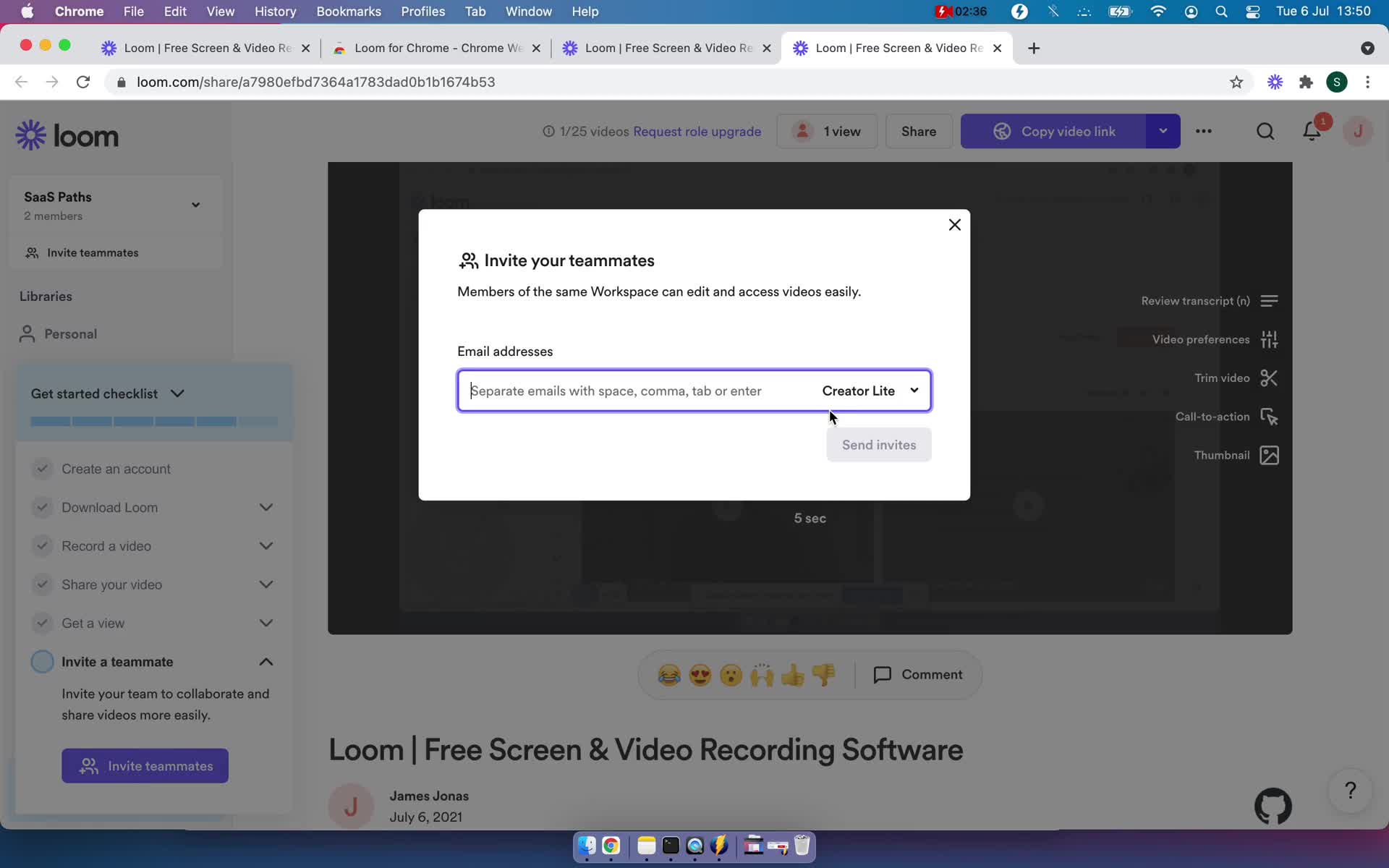Click the Send invites button

pos(879,445)
